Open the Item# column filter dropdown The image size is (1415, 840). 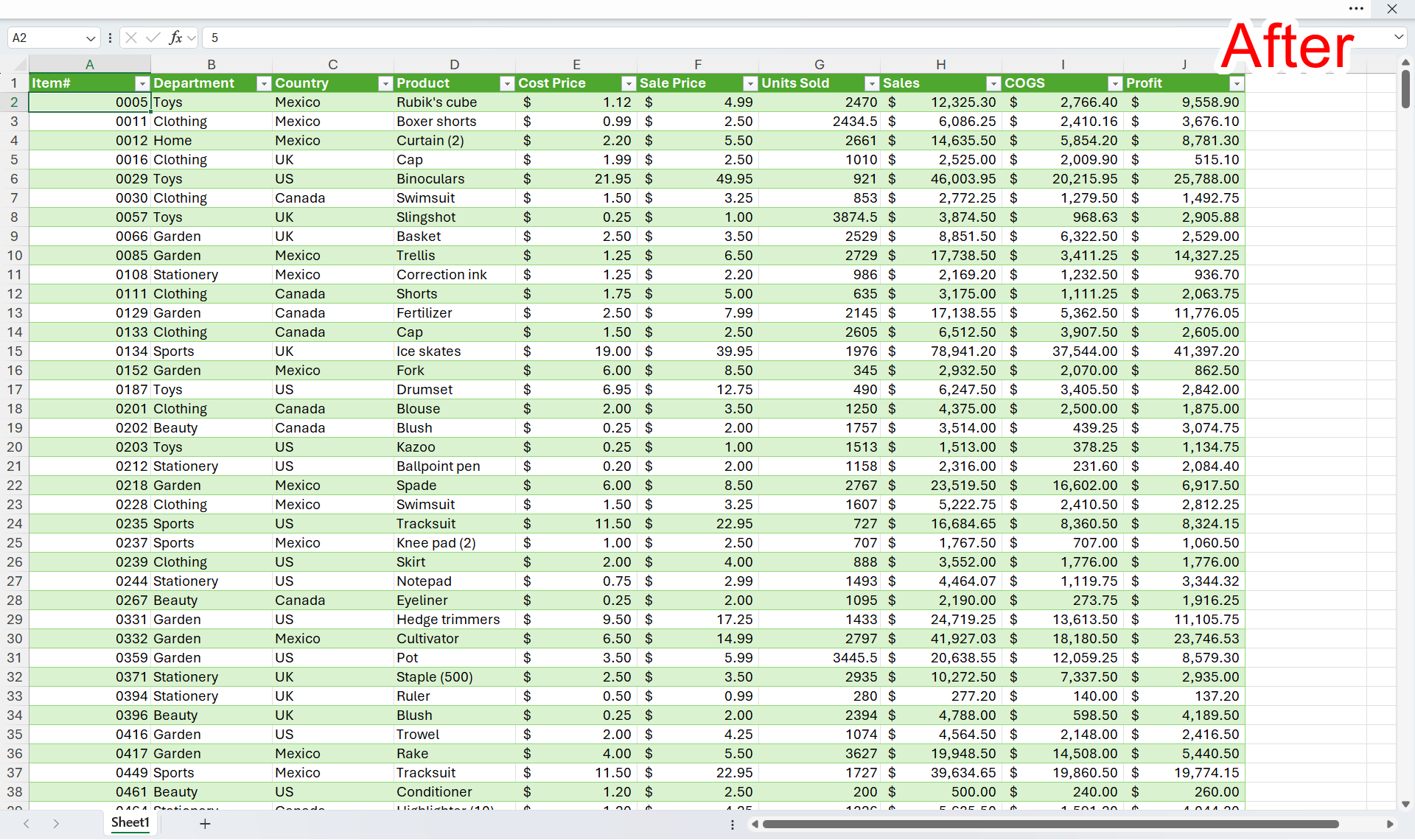(142, 84)
